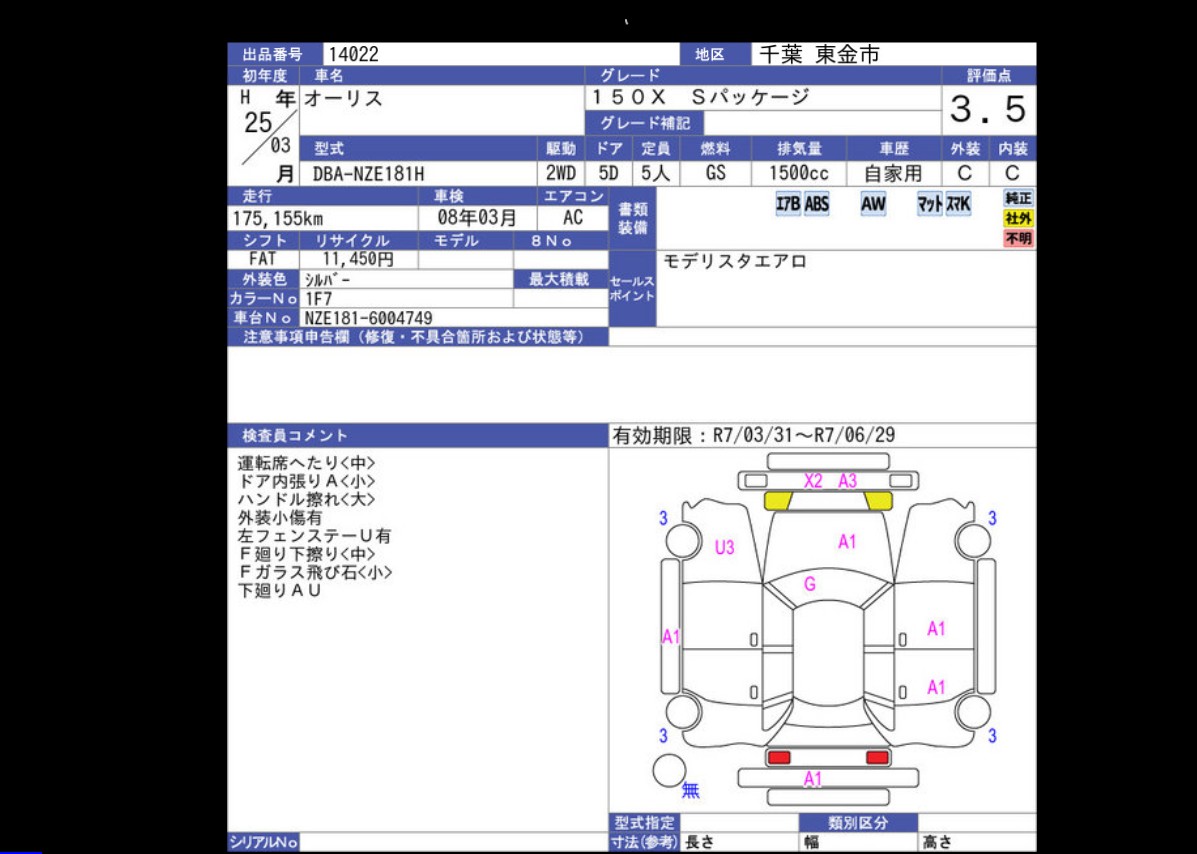Click the 5人 seating capacity
This screenshot has height=854, width=1197.
coord(654,173)
